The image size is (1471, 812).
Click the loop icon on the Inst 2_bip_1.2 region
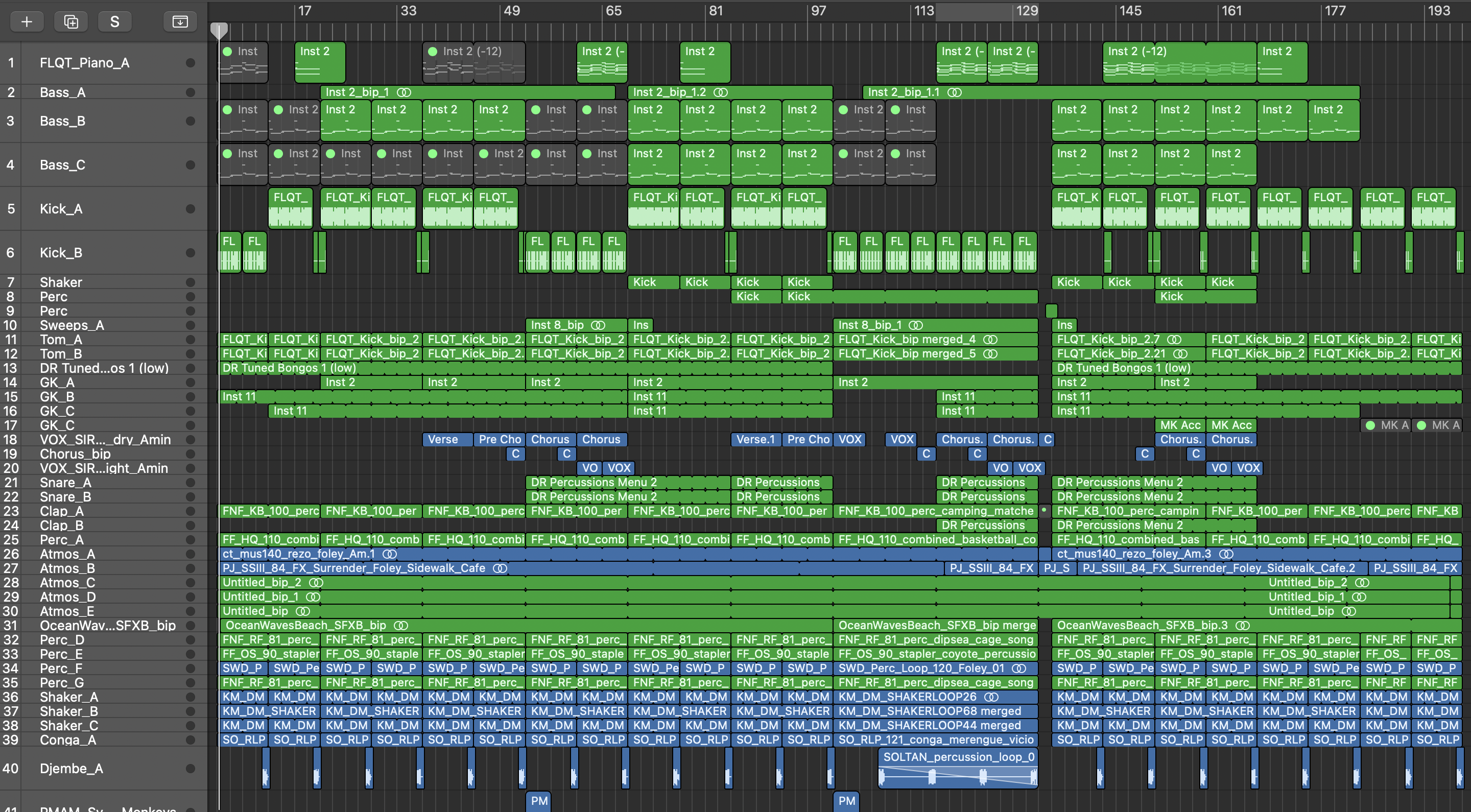tap(721, 92)
